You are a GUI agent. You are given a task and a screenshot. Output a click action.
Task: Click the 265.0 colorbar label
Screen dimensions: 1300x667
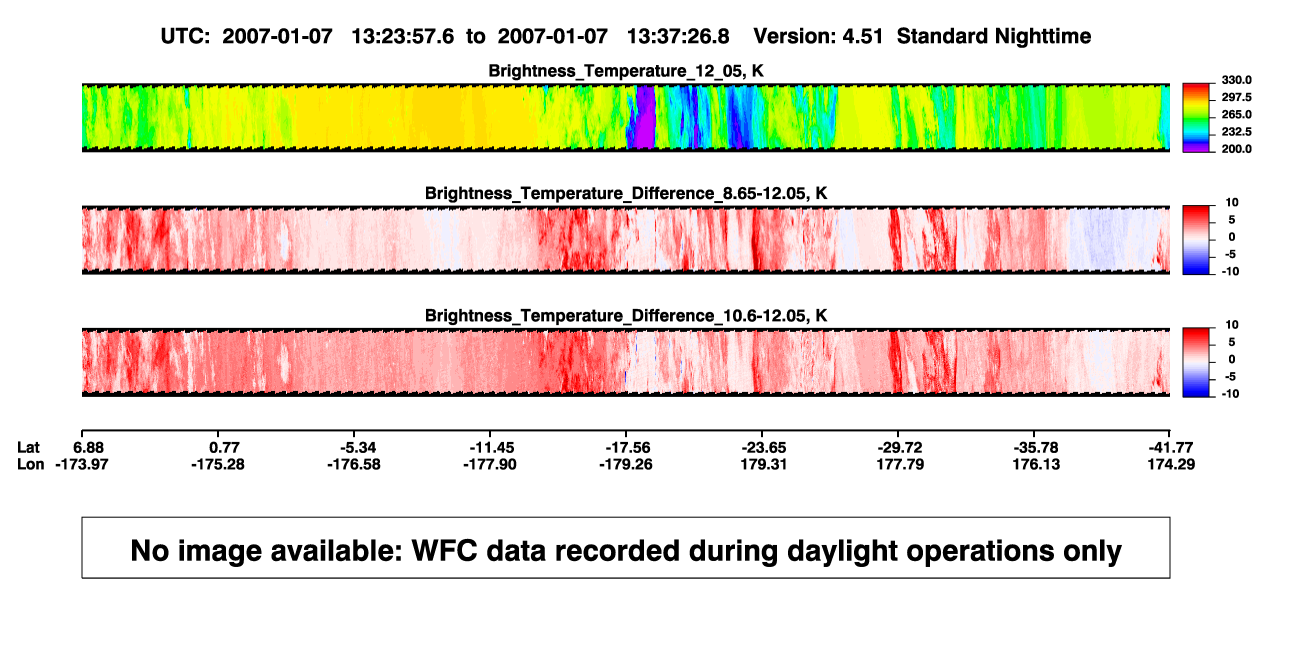point(1237,115)
